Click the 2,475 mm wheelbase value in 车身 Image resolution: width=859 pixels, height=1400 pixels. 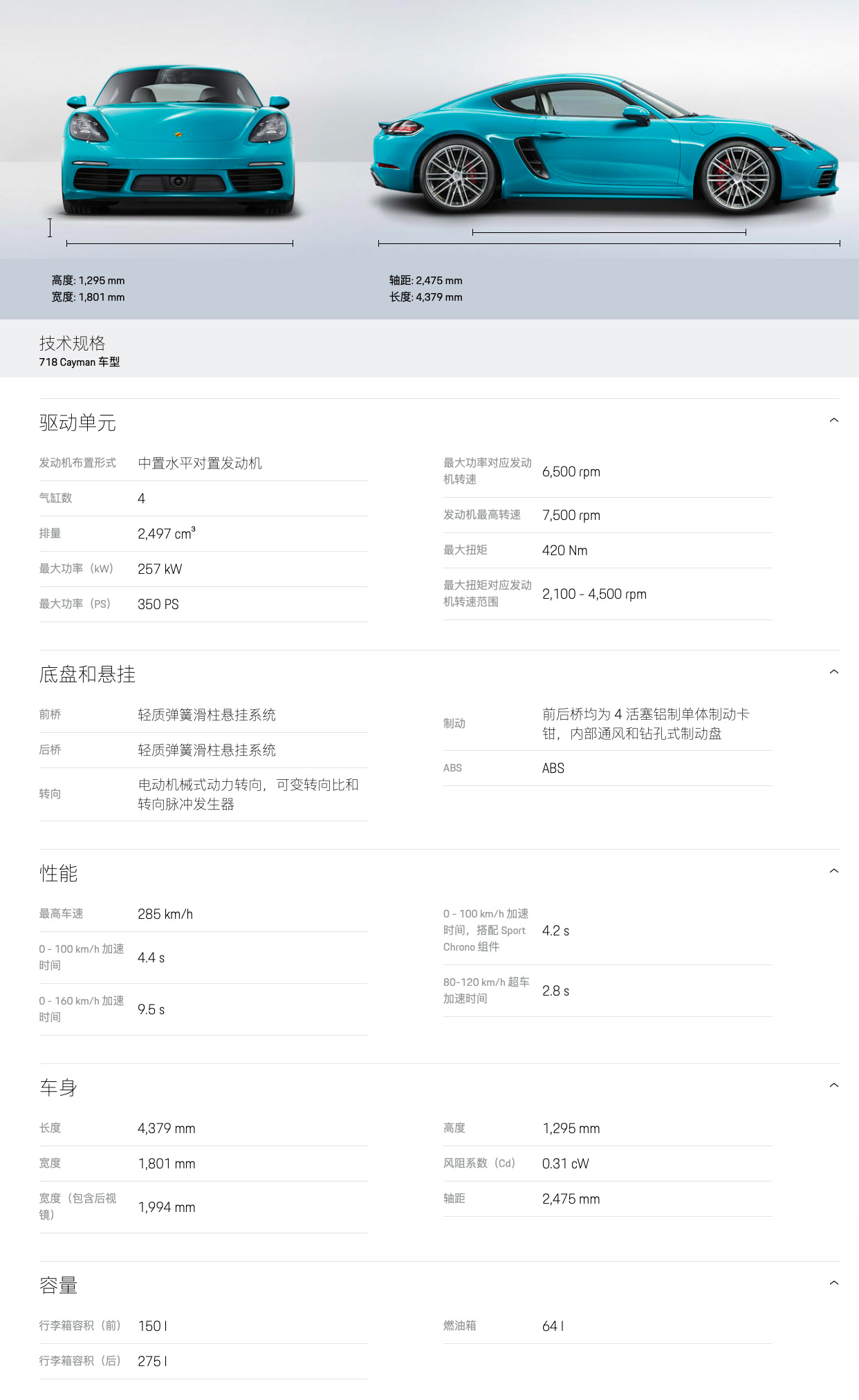pyautogui.click(x=571, y=1199)
